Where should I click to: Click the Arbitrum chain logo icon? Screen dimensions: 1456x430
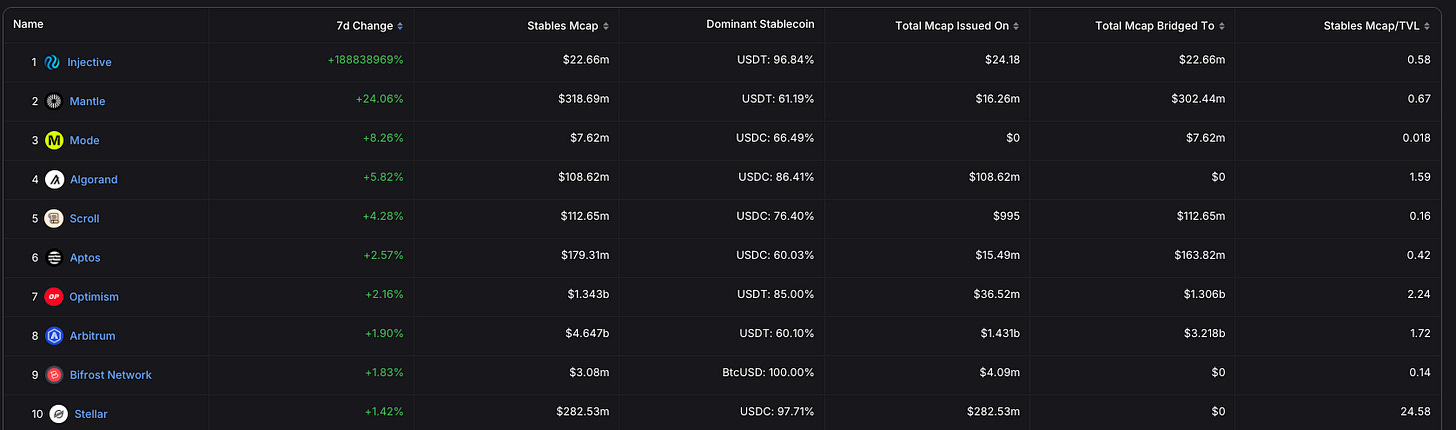click(x=54, y=335)
